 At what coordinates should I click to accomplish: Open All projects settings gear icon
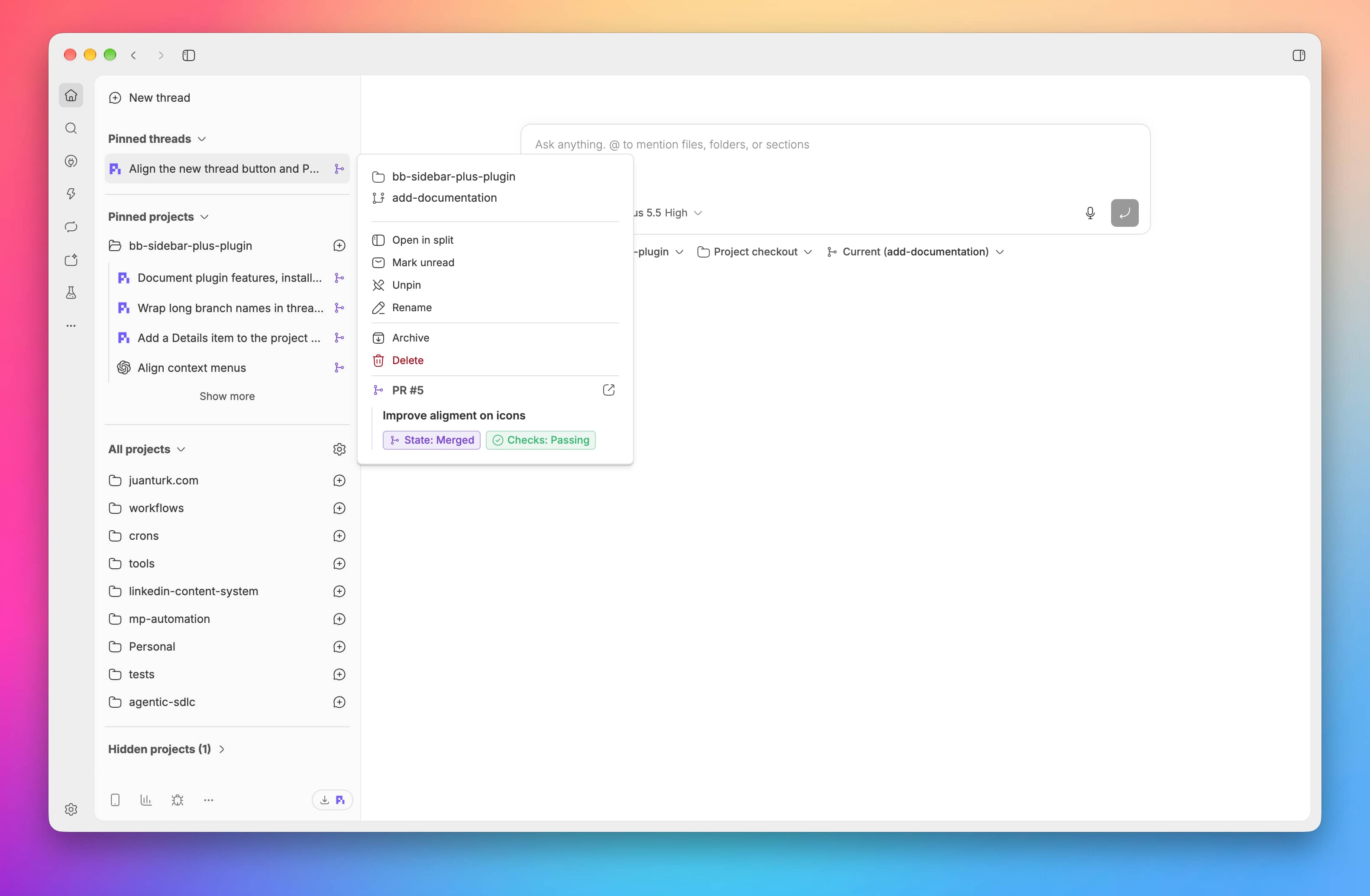coord(339,449)
